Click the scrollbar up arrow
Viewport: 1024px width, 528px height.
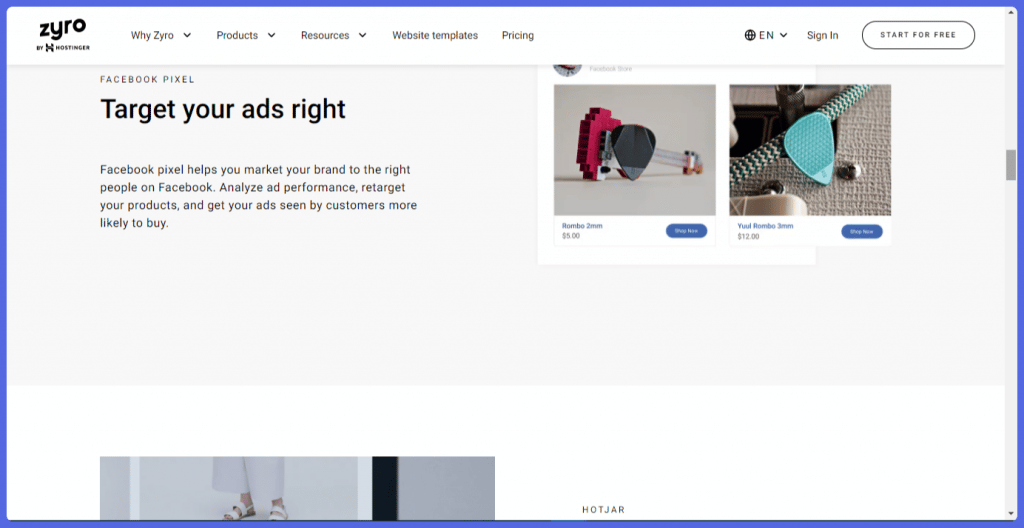1010,13
